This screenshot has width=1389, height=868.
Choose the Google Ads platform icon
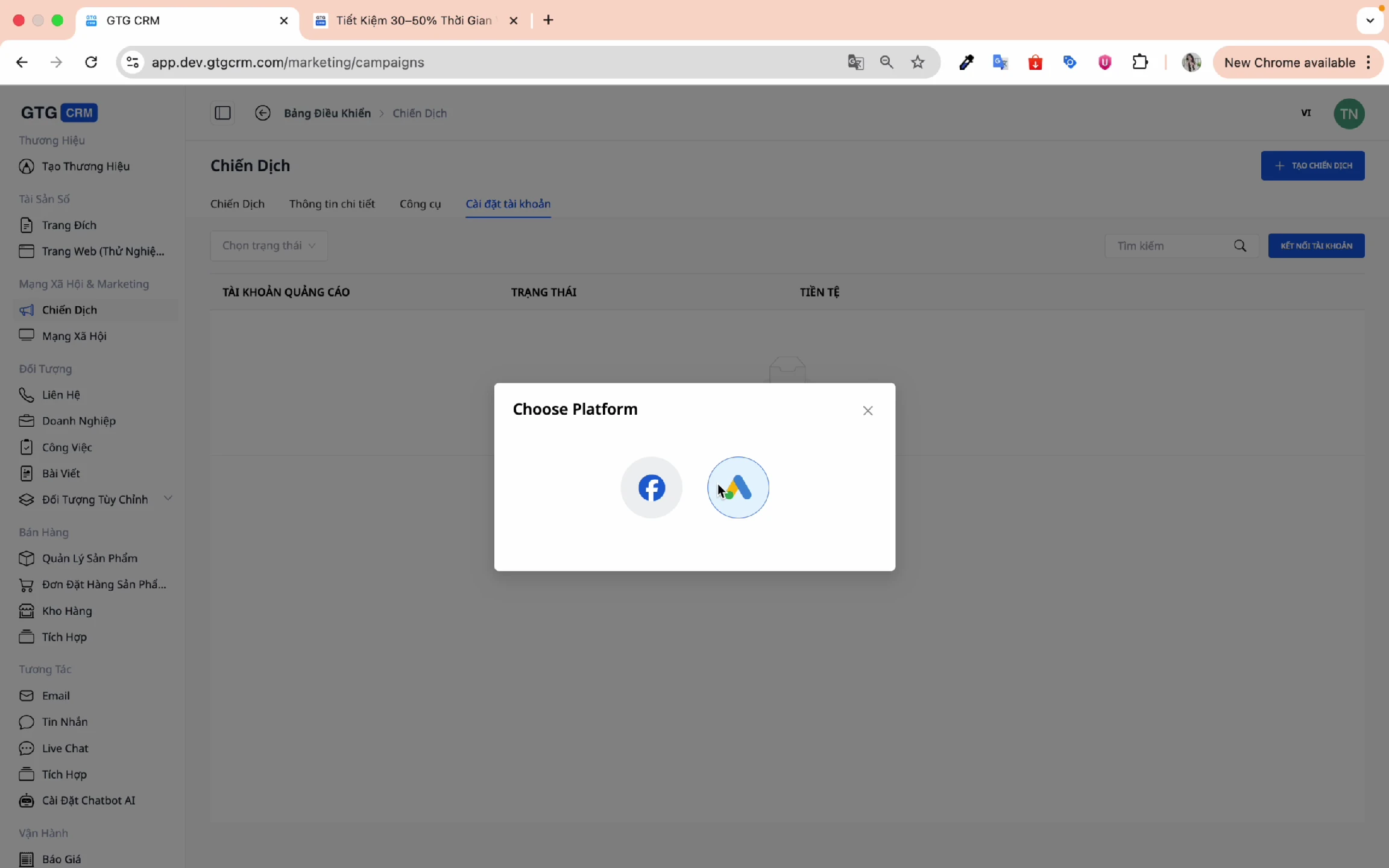pos(738,487)
